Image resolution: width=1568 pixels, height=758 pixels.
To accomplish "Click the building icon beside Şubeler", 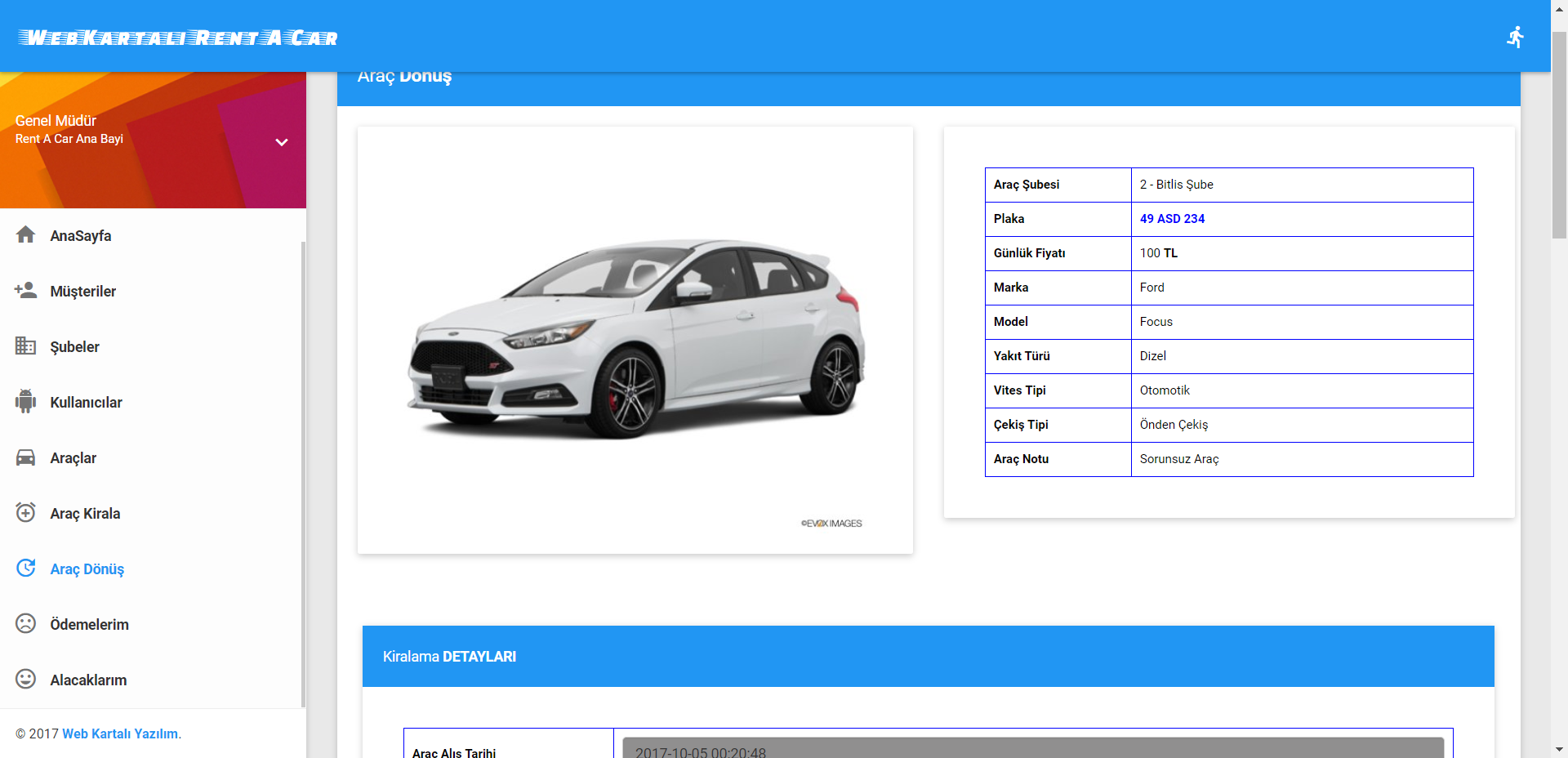I will point(25,346).
